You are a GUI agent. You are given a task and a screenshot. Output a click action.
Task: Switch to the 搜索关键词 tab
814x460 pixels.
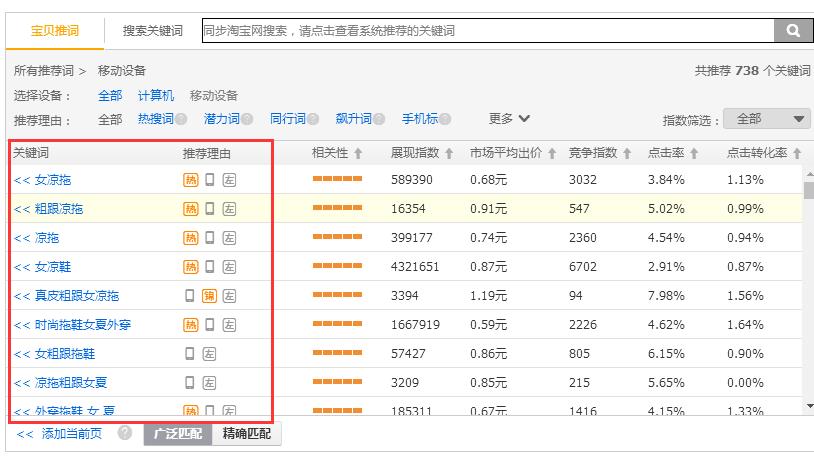(152, 31)
